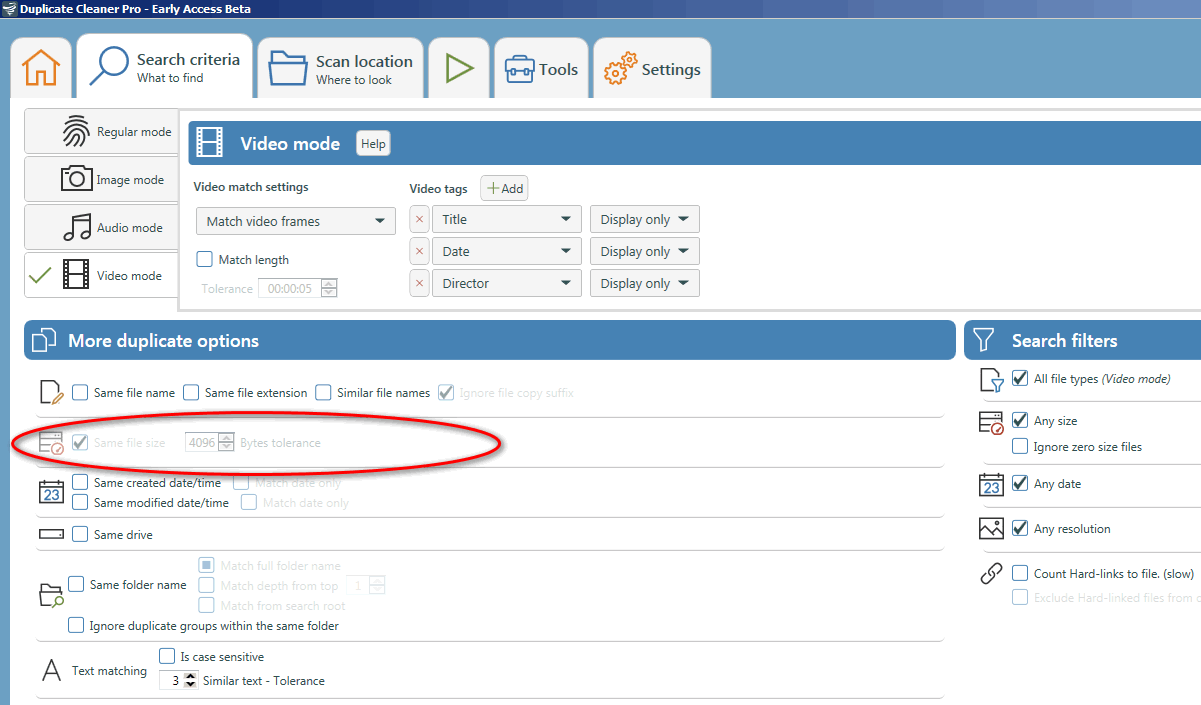Click the Help button in Video mode header
This screenshot has height=705, width=1201.
(x=373, y=144)
